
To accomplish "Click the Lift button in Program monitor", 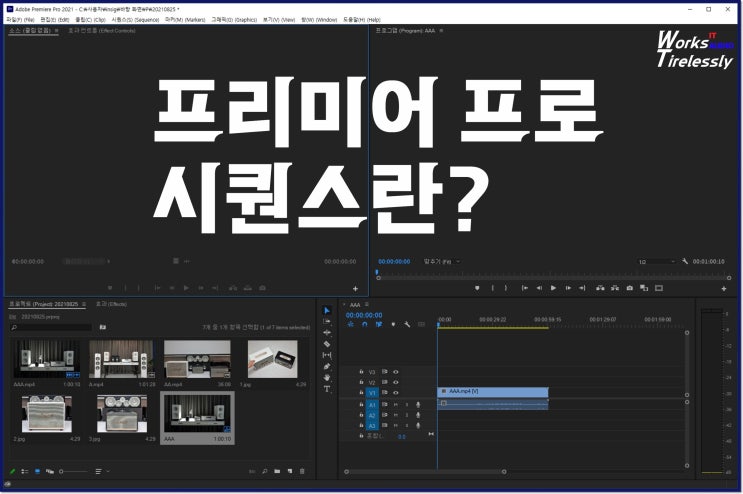I will (600, 288).
